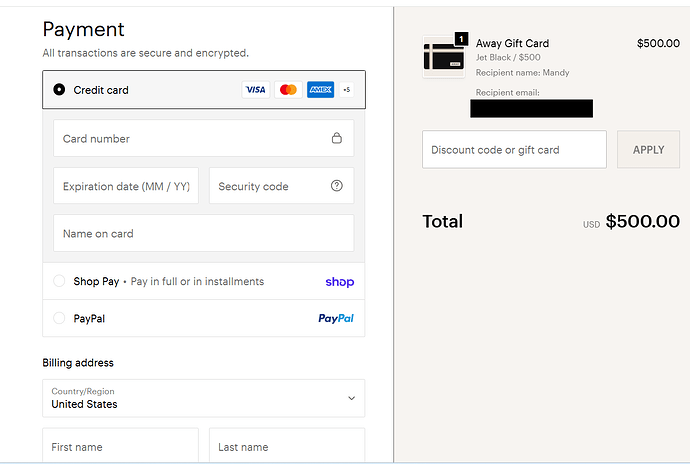The image size is (690, 464).
Task: Focus the Security code field
Action: coord(282,186)
